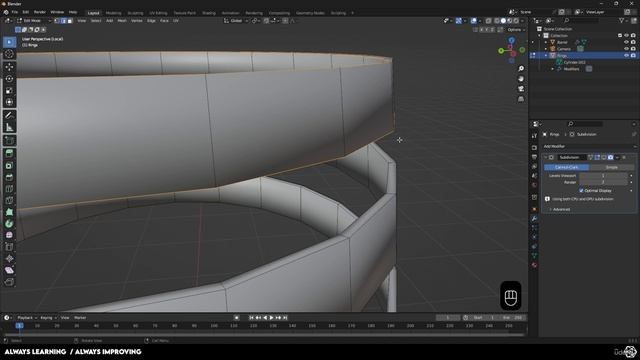The image size is (640, 360).
Task: Expand the Advanced section
Action: (561, 209)
